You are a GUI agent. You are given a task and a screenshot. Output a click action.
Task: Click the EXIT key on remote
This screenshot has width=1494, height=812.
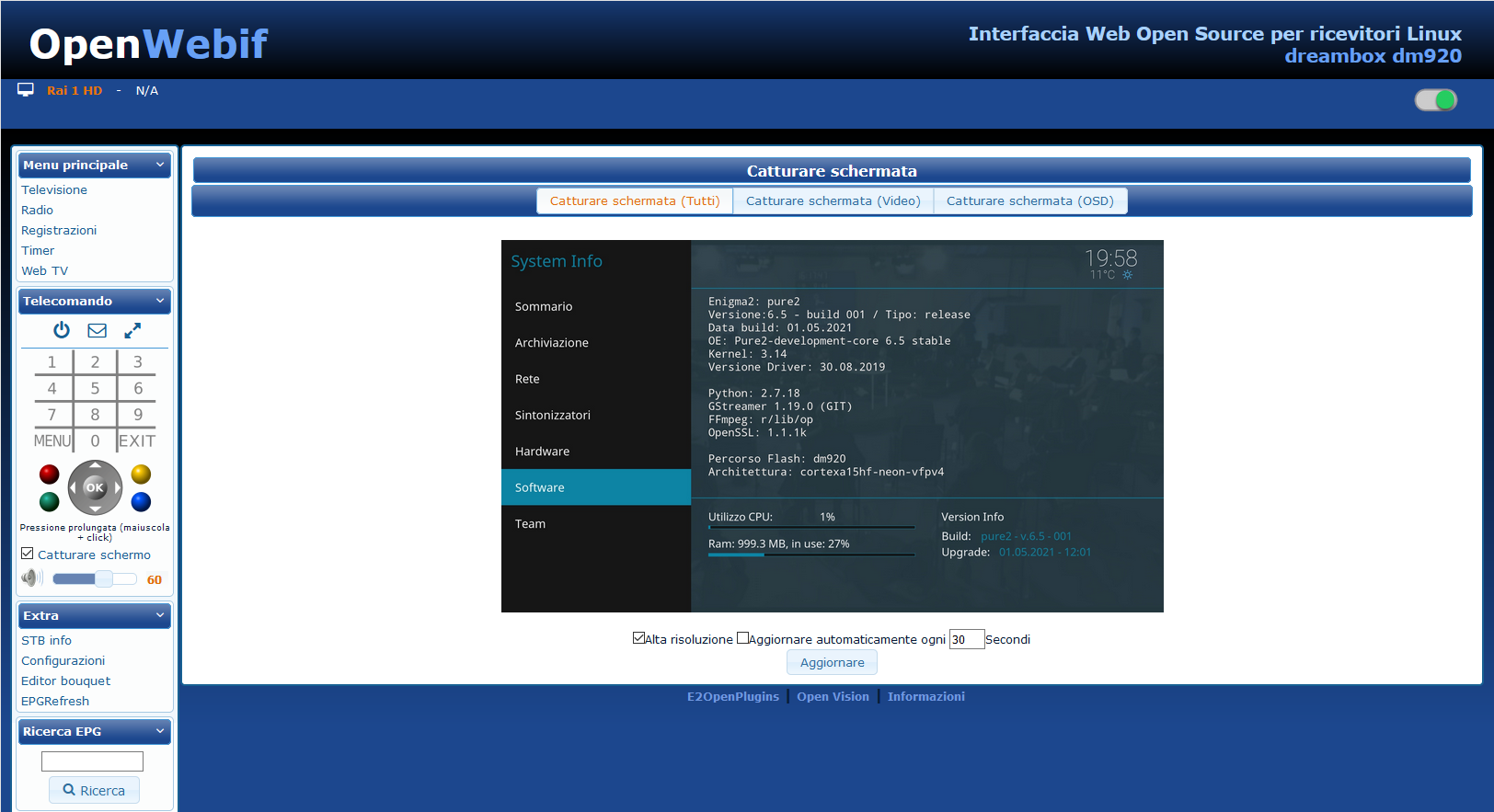pyautogui.click(x=137, y=441)
